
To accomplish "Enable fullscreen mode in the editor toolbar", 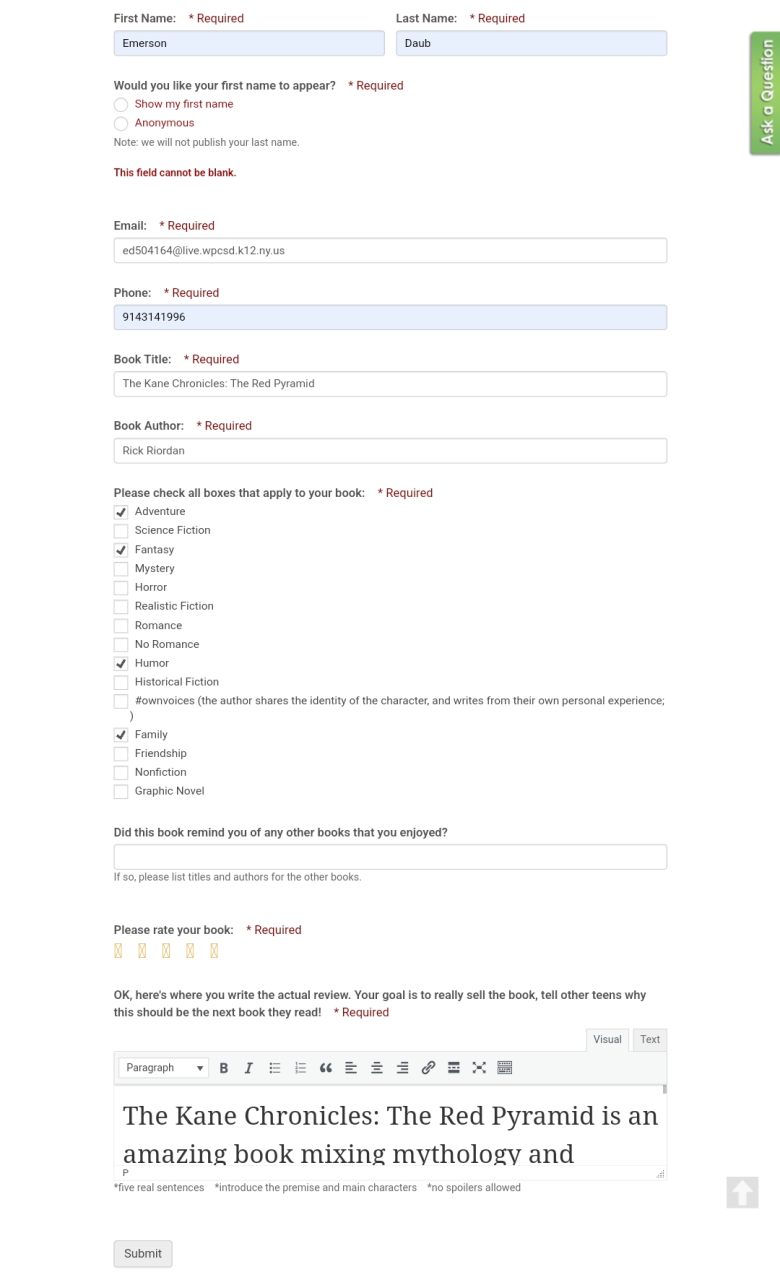I will click(x=479, y=1068).
